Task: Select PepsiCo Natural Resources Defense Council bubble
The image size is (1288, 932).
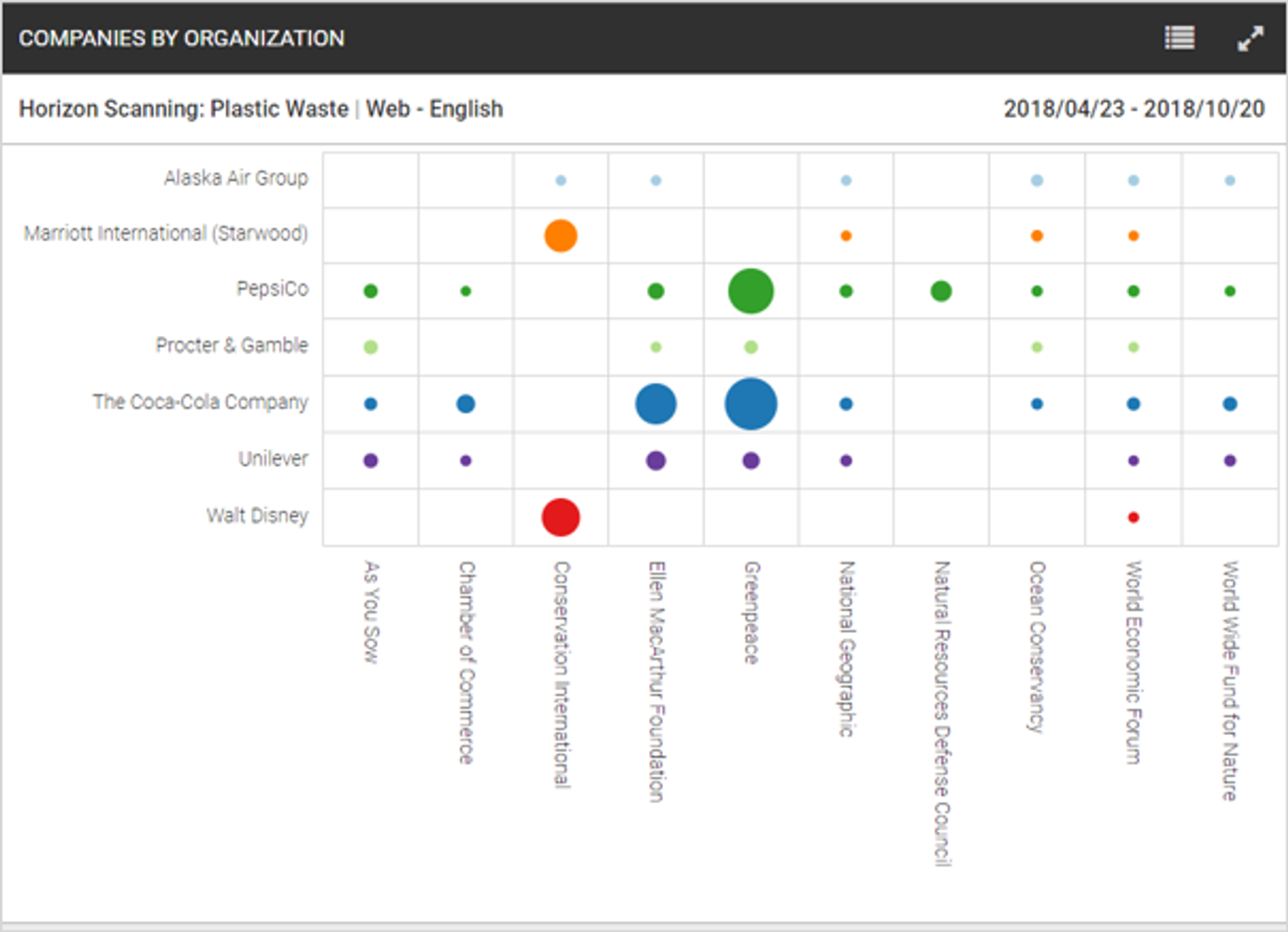Action: [x=941, y=291]
